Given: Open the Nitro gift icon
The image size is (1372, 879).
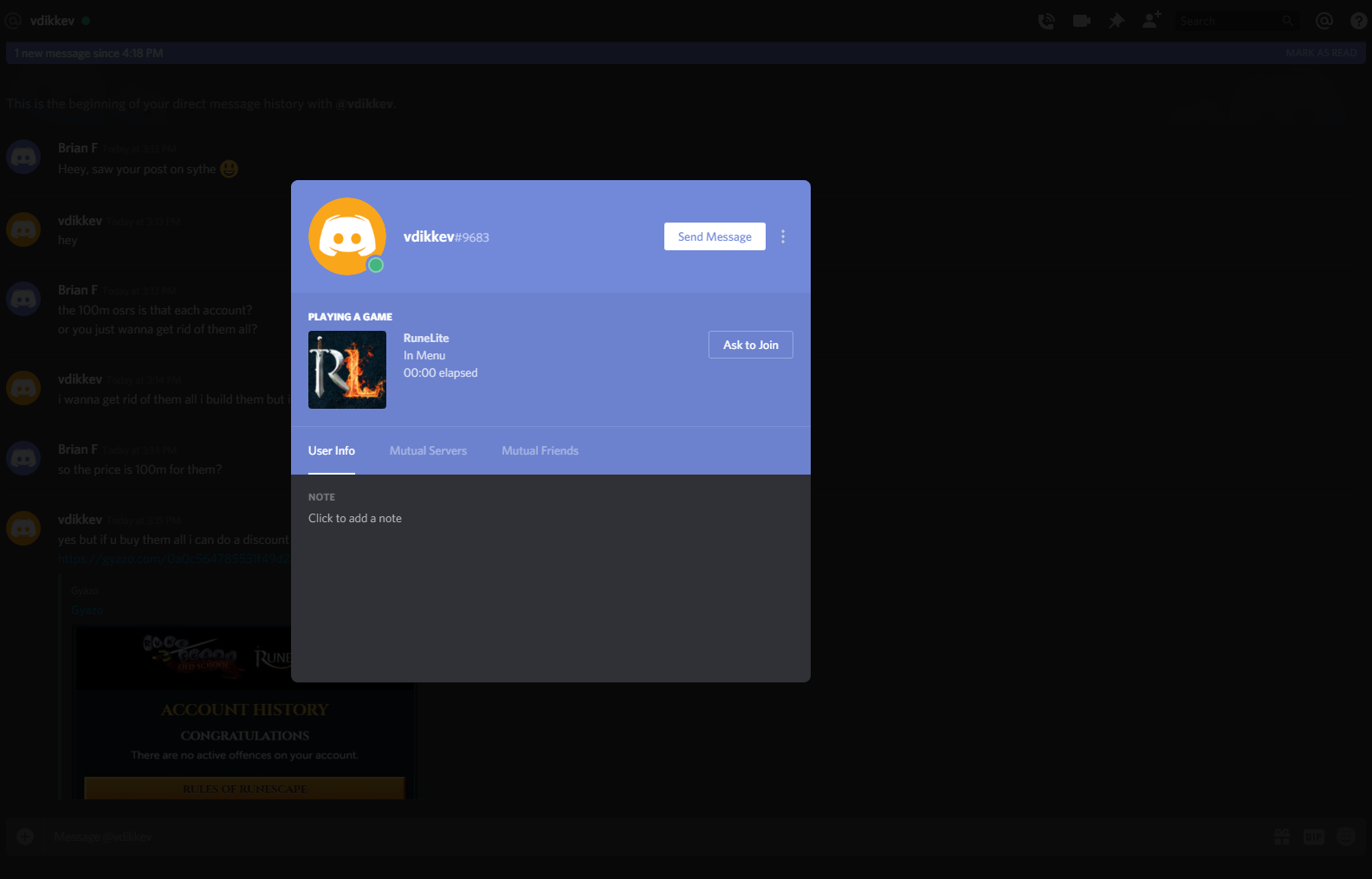Looking at the screenshot, I should click(1282, 837).
